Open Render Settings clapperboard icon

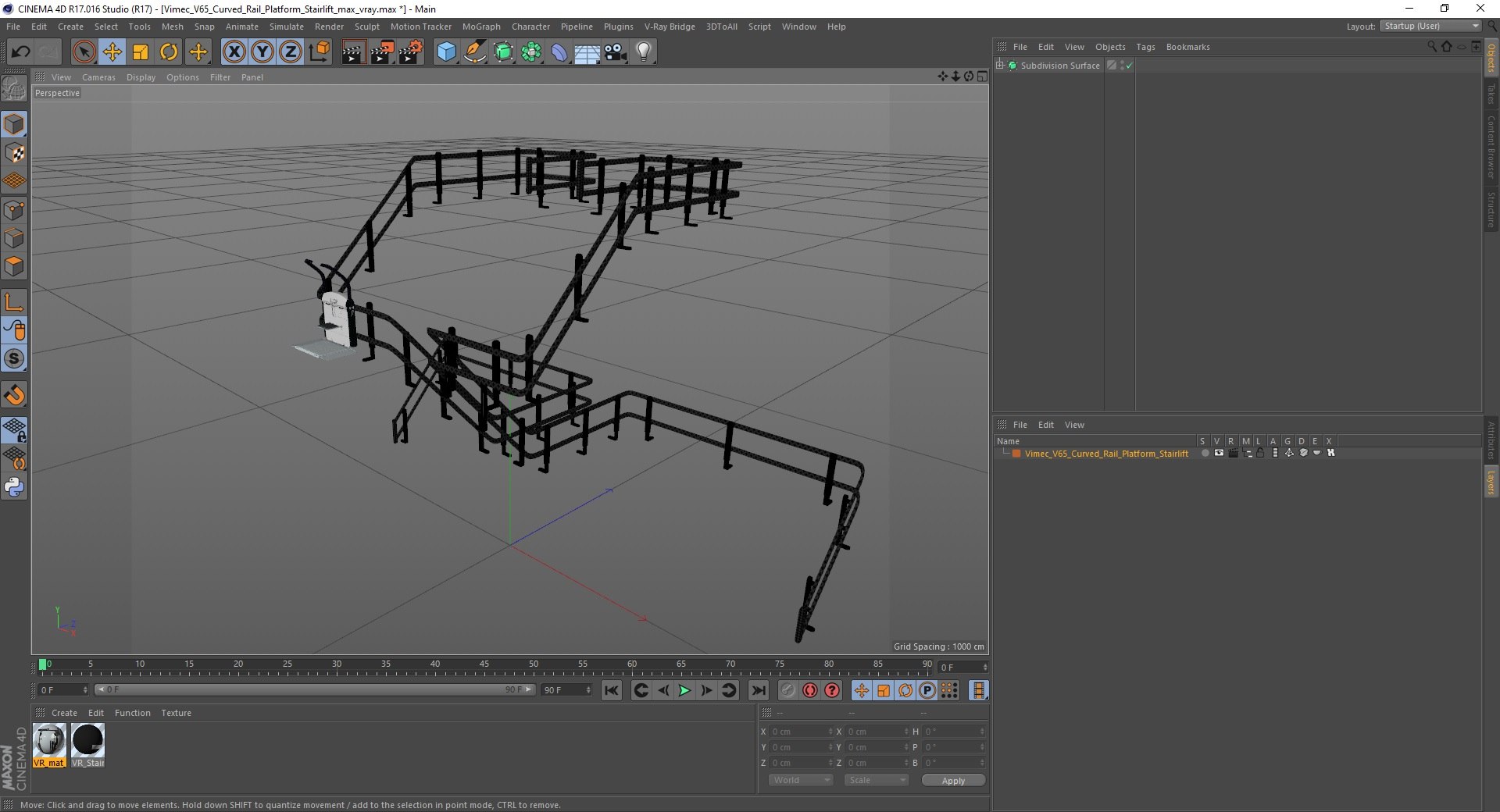tap(411, 52)
